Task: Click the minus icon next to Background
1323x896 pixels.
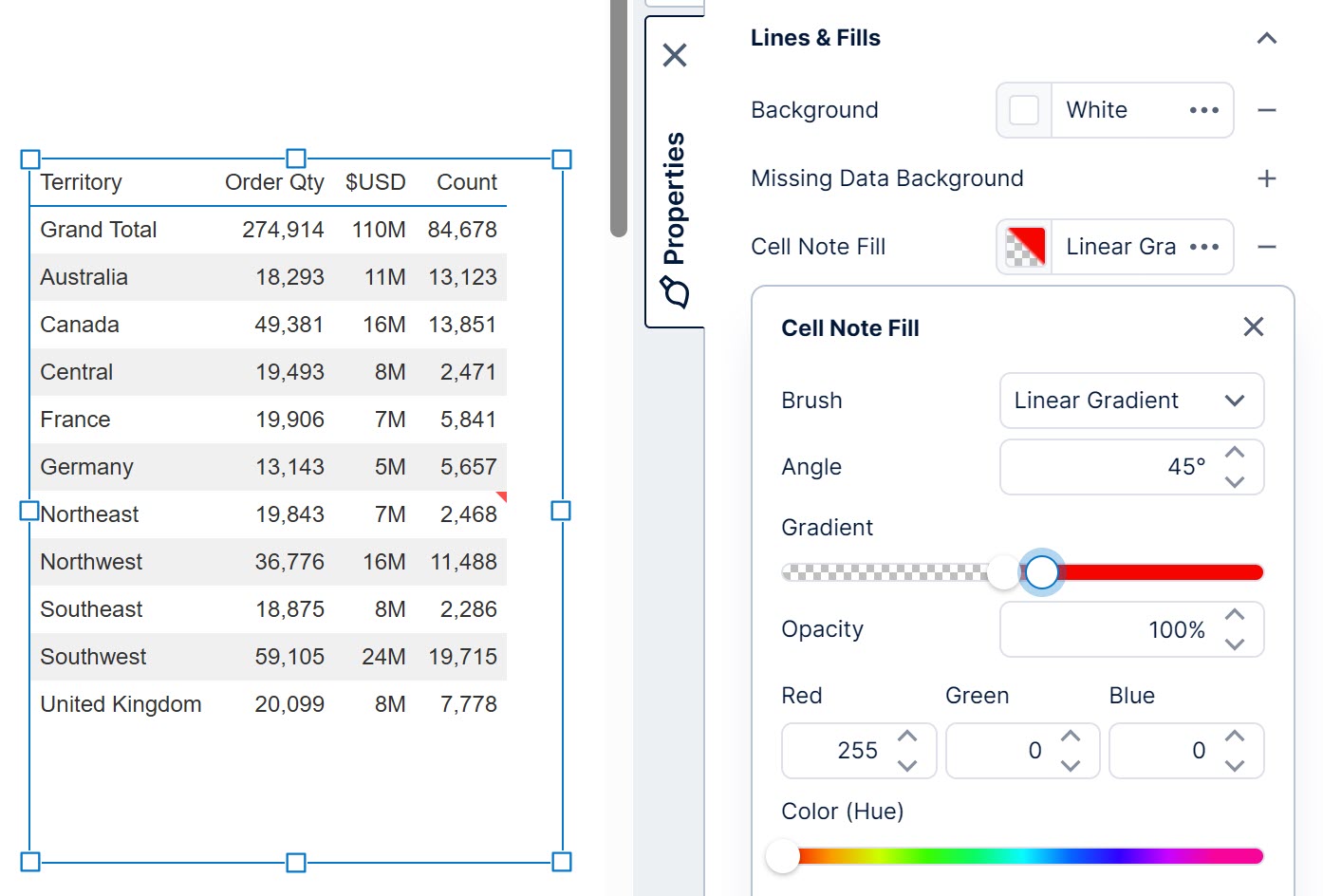Action: coord(1266,110)
